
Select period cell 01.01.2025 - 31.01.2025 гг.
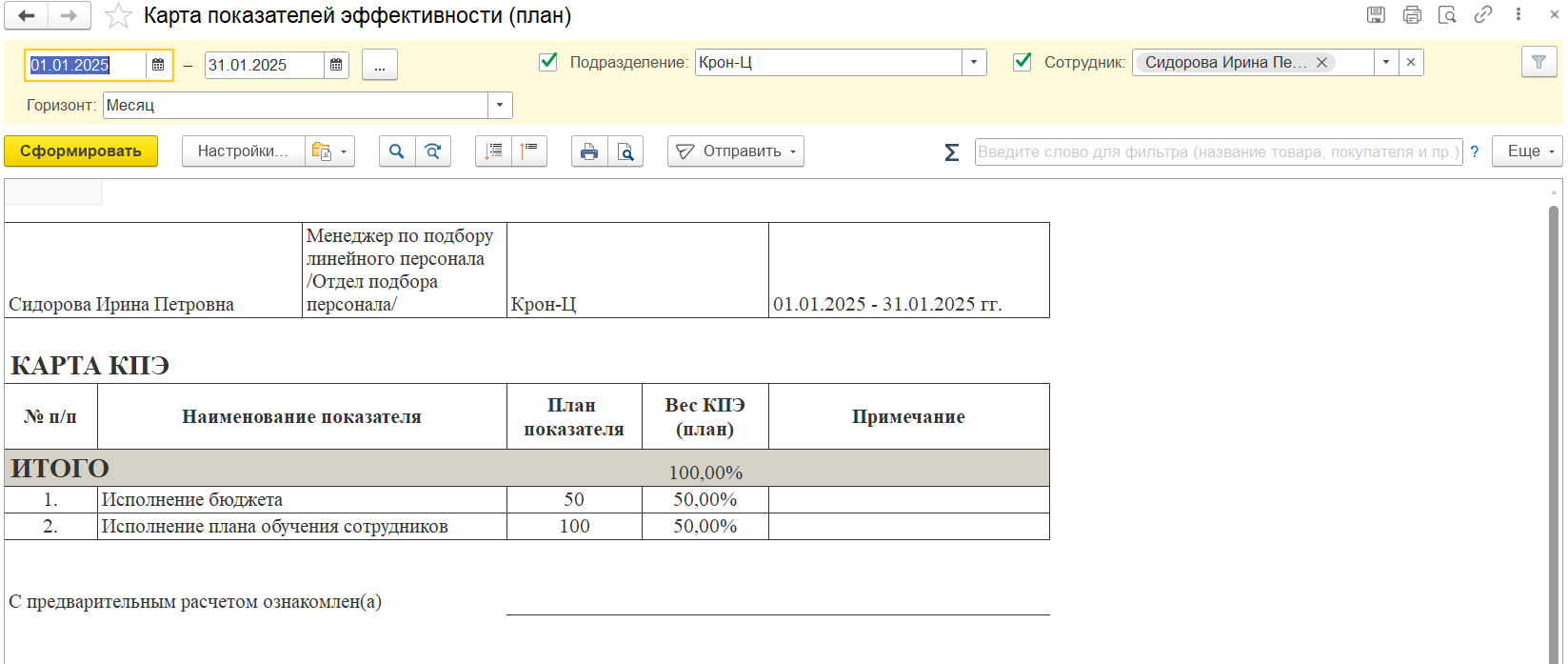909,271
